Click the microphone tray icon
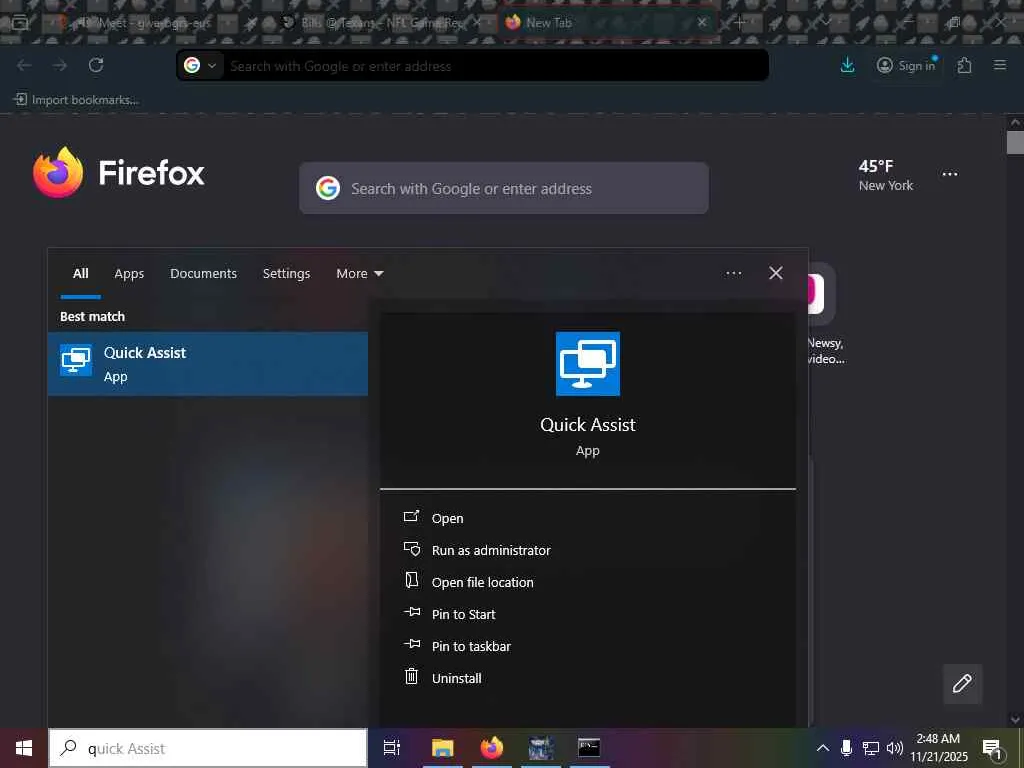 pyautogui.click(x=846, y=748)
